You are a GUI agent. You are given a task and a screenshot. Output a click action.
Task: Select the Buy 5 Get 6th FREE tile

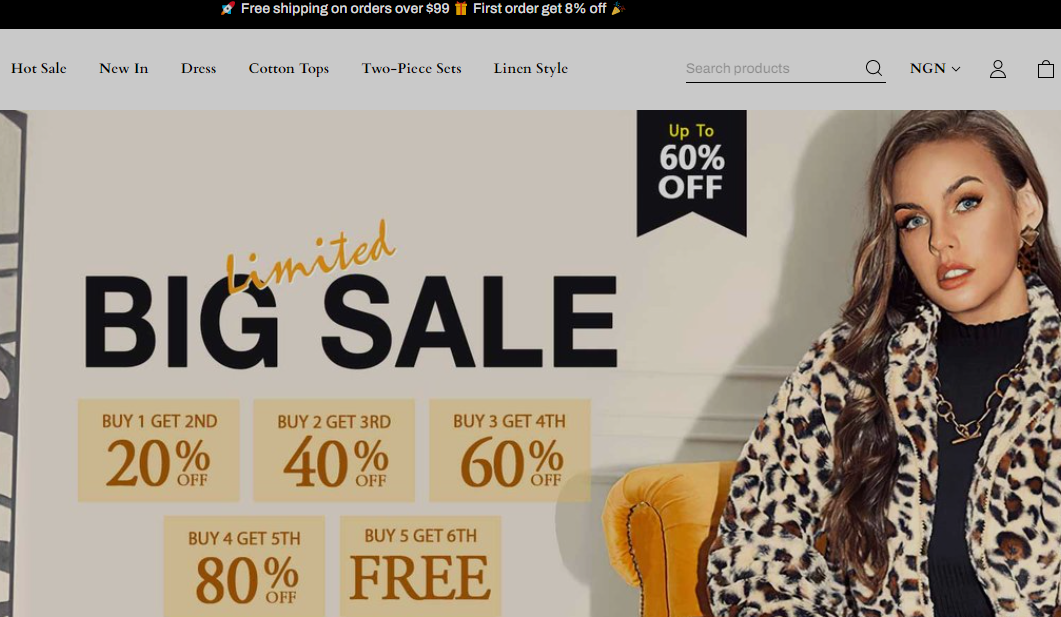420,567
